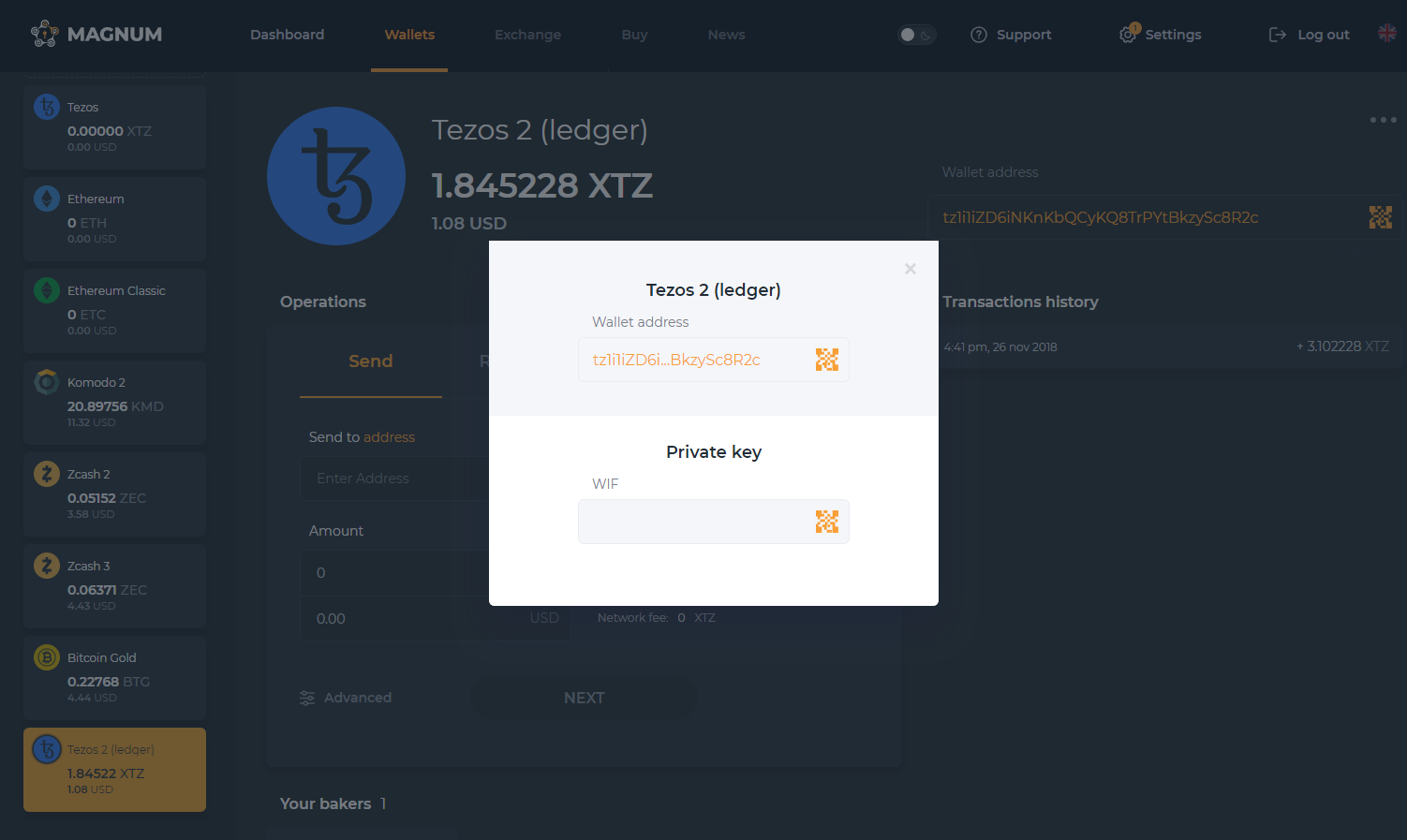Click the Transactions history heading
Image resolution: width=1407 pixels, height=840 pixels.
point(1020,302)
